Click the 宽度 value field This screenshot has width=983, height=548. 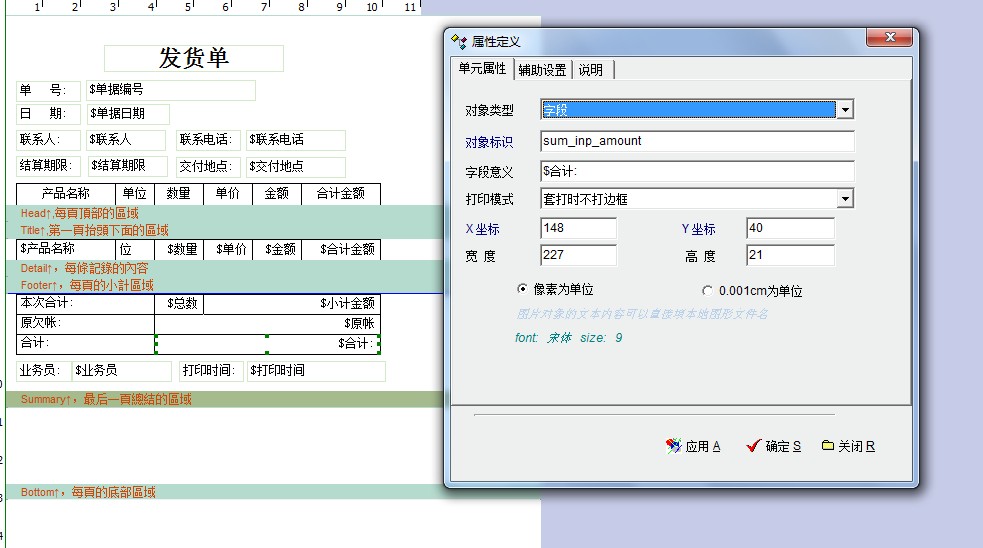click(578, 255)
